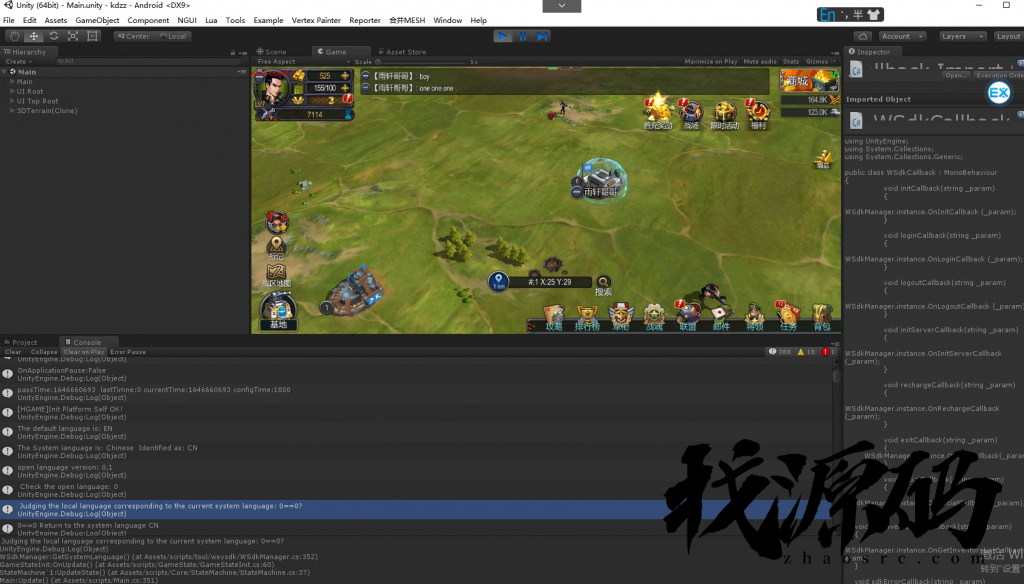Open the Vertex Painter menu

tap(316, 20)
